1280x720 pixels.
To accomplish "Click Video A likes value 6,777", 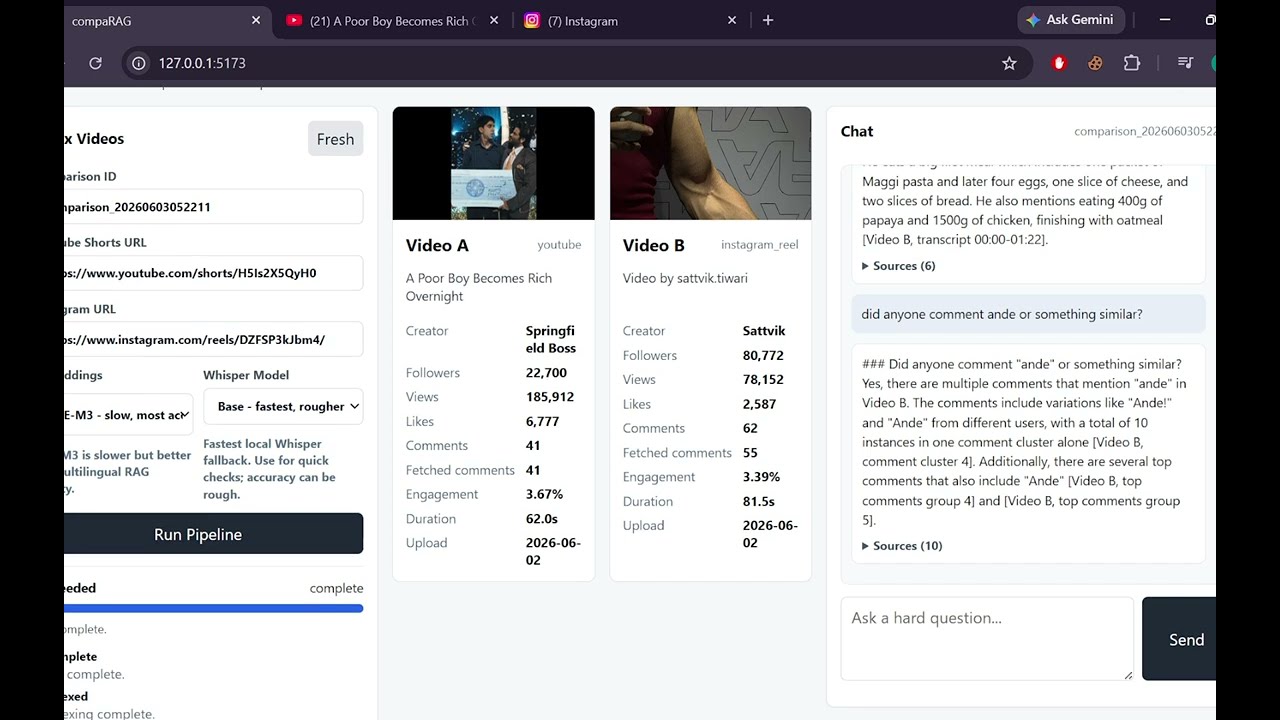I will coord(542,422).
